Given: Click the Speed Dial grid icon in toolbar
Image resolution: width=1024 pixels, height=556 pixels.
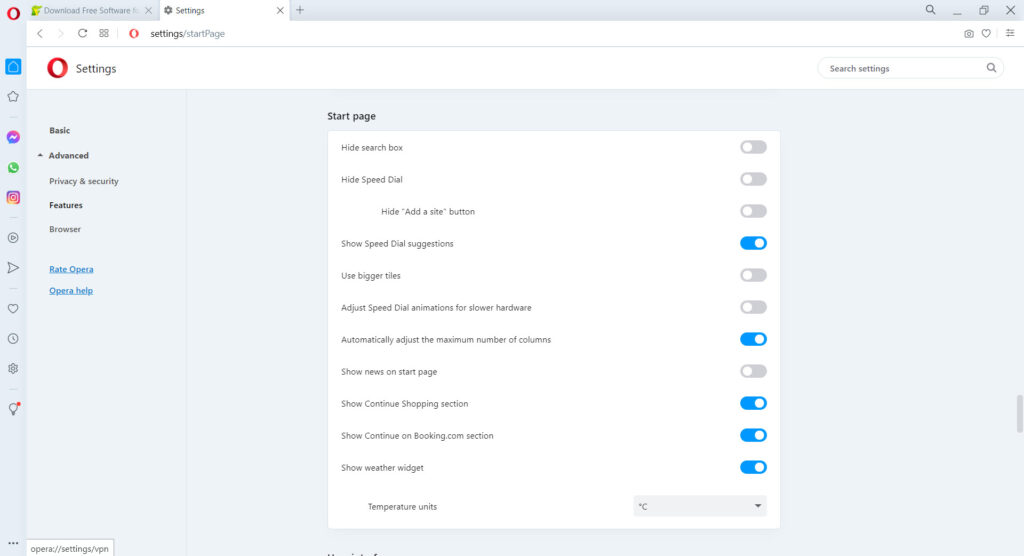Looking at the screenshot, I should point(104,33).
